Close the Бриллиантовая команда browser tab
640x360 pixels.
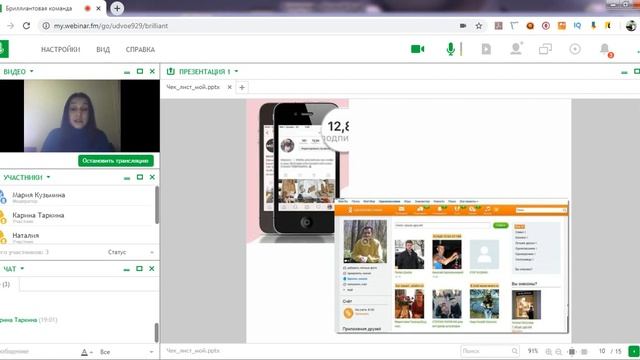click(98, 8)
